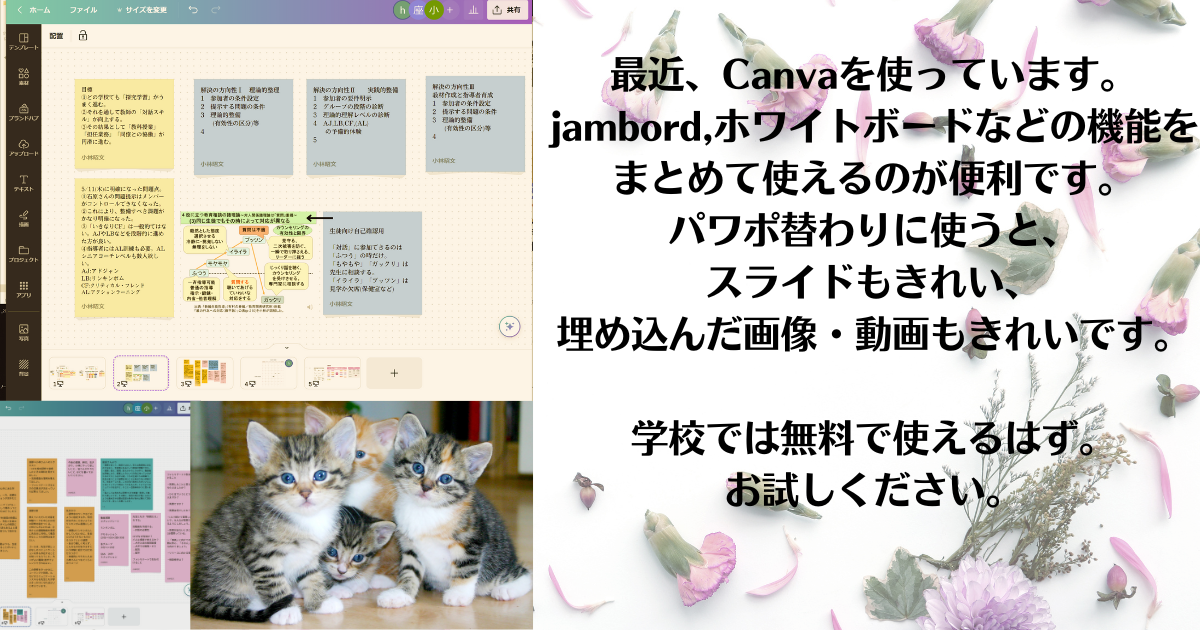Select the 解決の方向性Ⅰ 理論的整理 sticky note
This screenshot has height=630, width=1200.
coord(243,125)
